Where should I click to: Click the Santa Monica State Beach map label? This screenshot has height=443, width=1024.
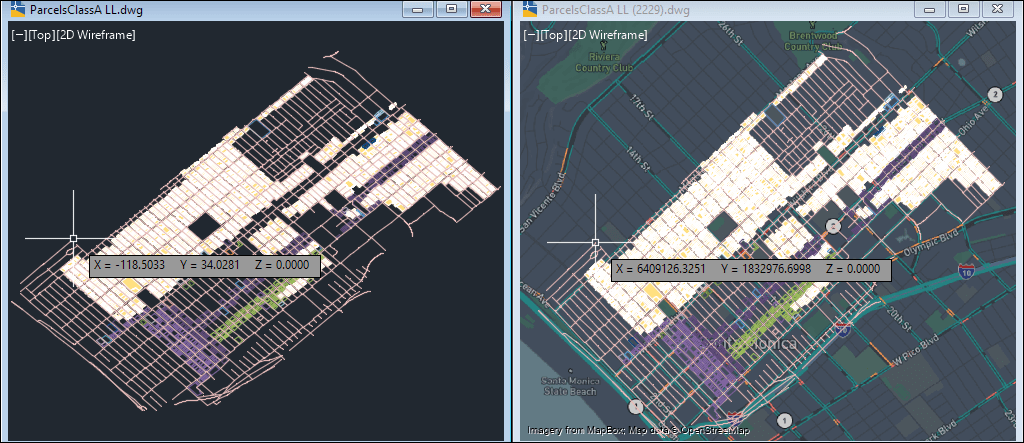coord(570,386)
